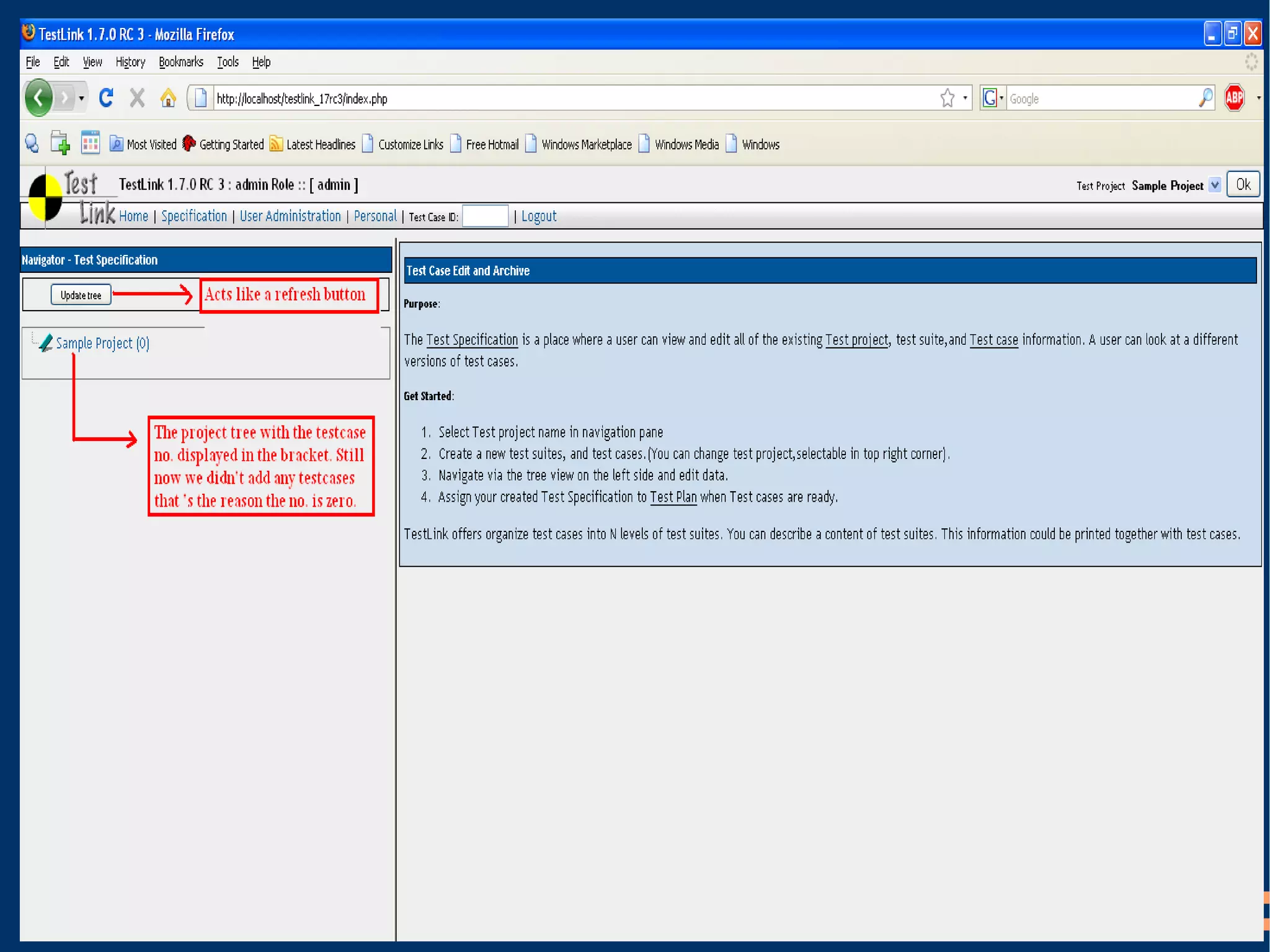
Task: Open the Windows Media bookmark
Action: (x=679, y=145)
